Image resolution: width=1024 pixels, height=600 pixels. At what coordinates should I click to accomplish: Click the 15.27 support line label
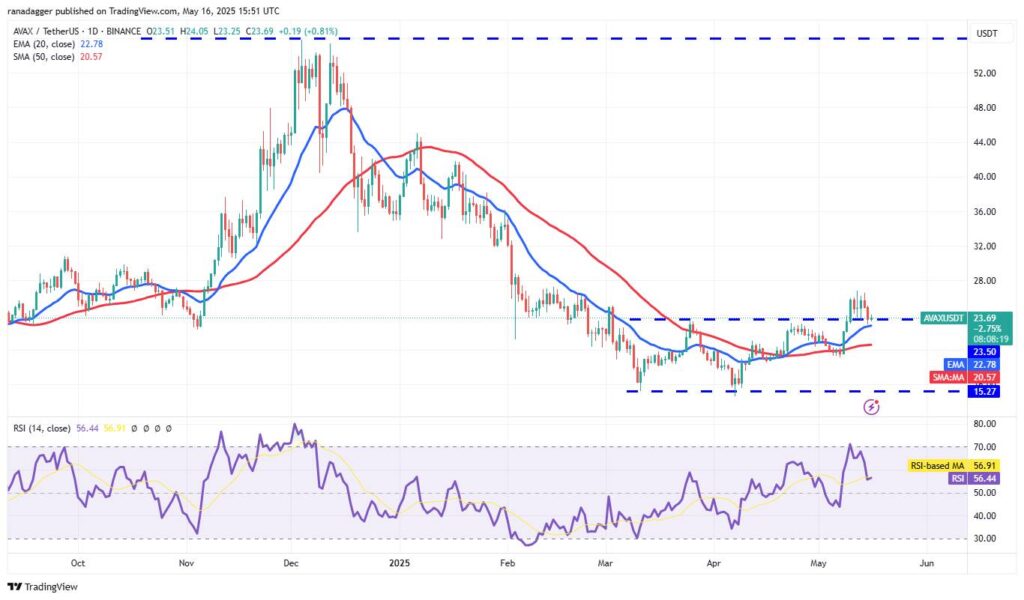pyautogui.click(x=985, y=392)
